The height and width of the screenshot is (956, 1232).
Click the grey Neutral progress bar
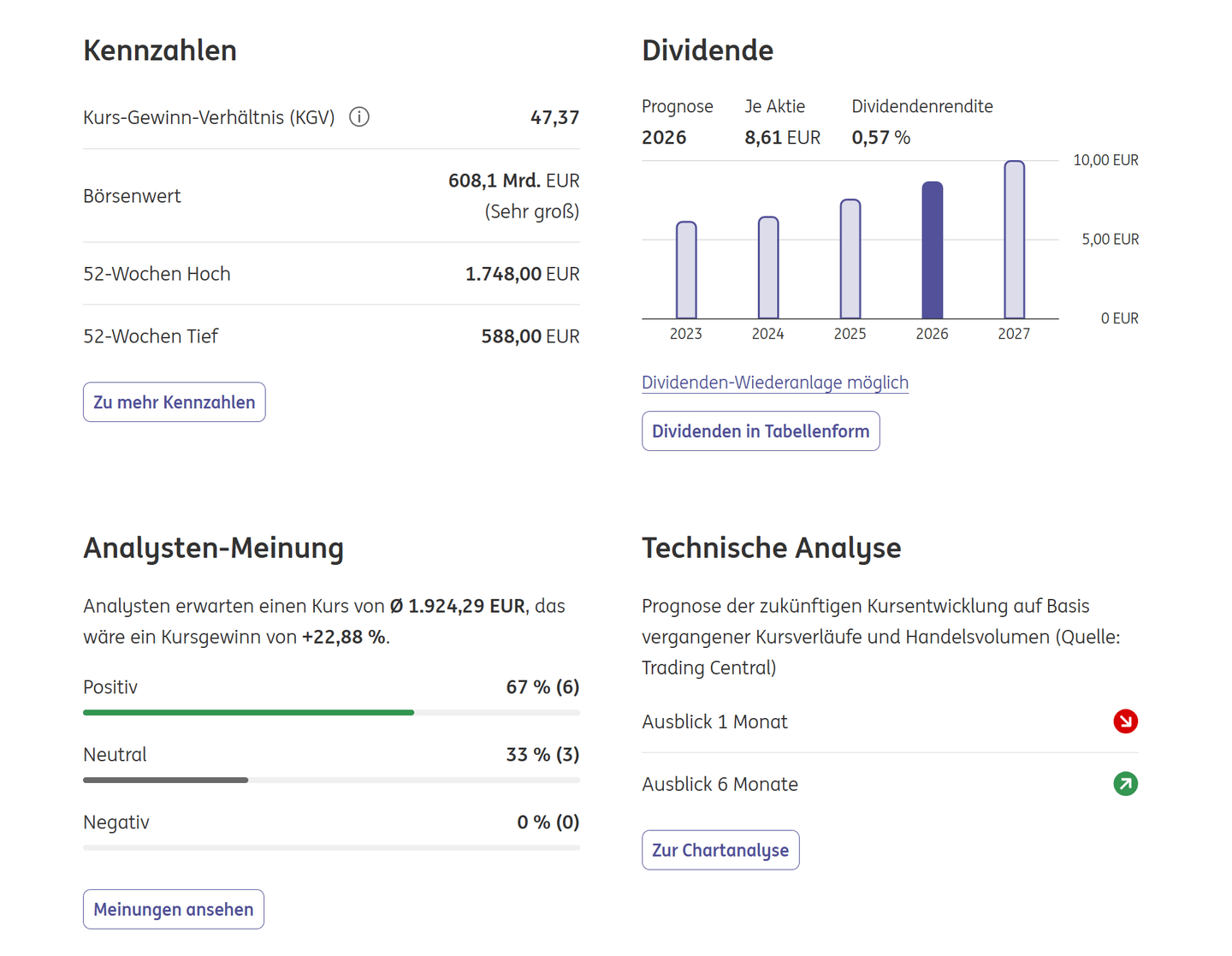point(165,780)
